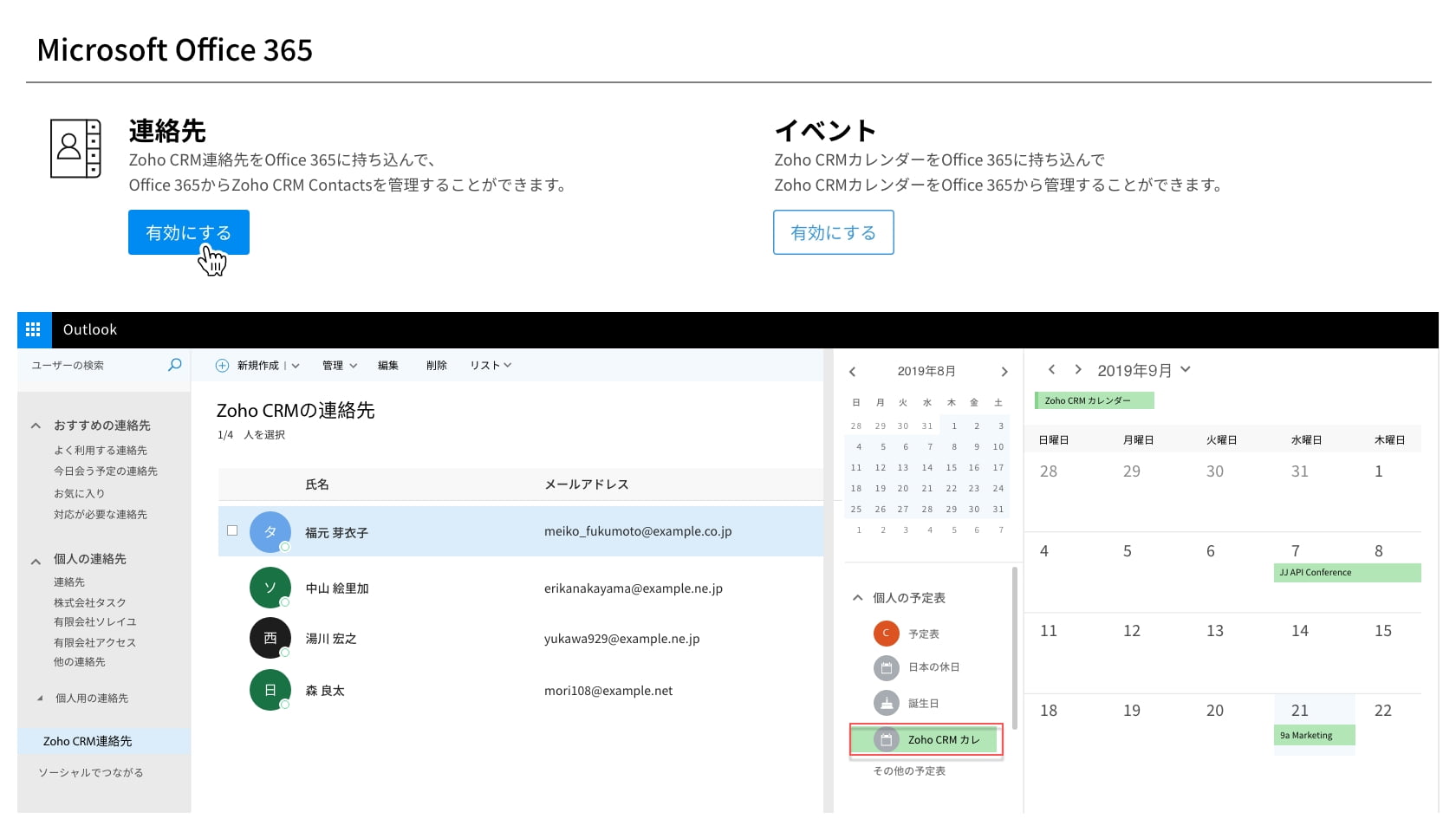Collapse the 個人の予定表 section

tap(857, 597)
